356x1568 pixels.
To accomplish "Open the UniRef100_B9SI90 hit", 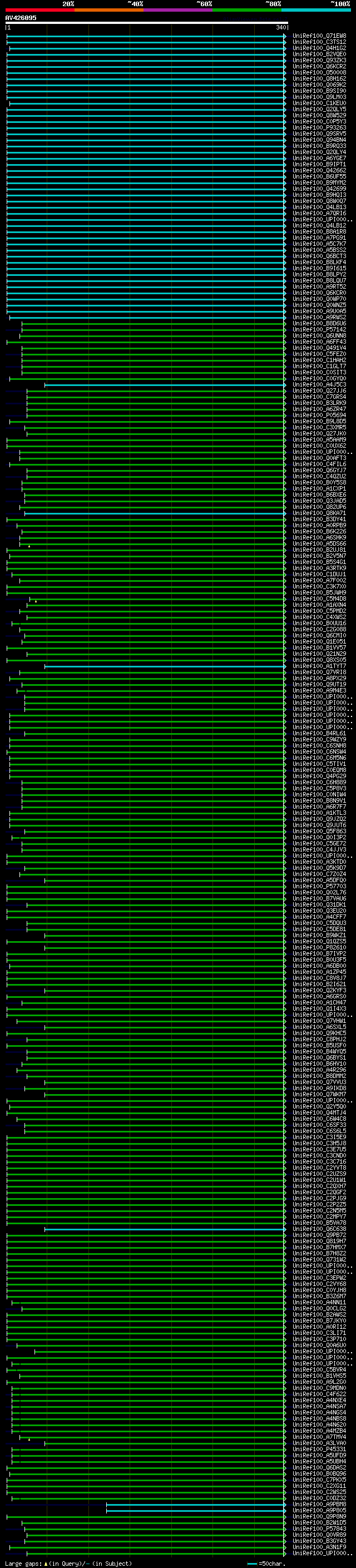I will [319, 91].
